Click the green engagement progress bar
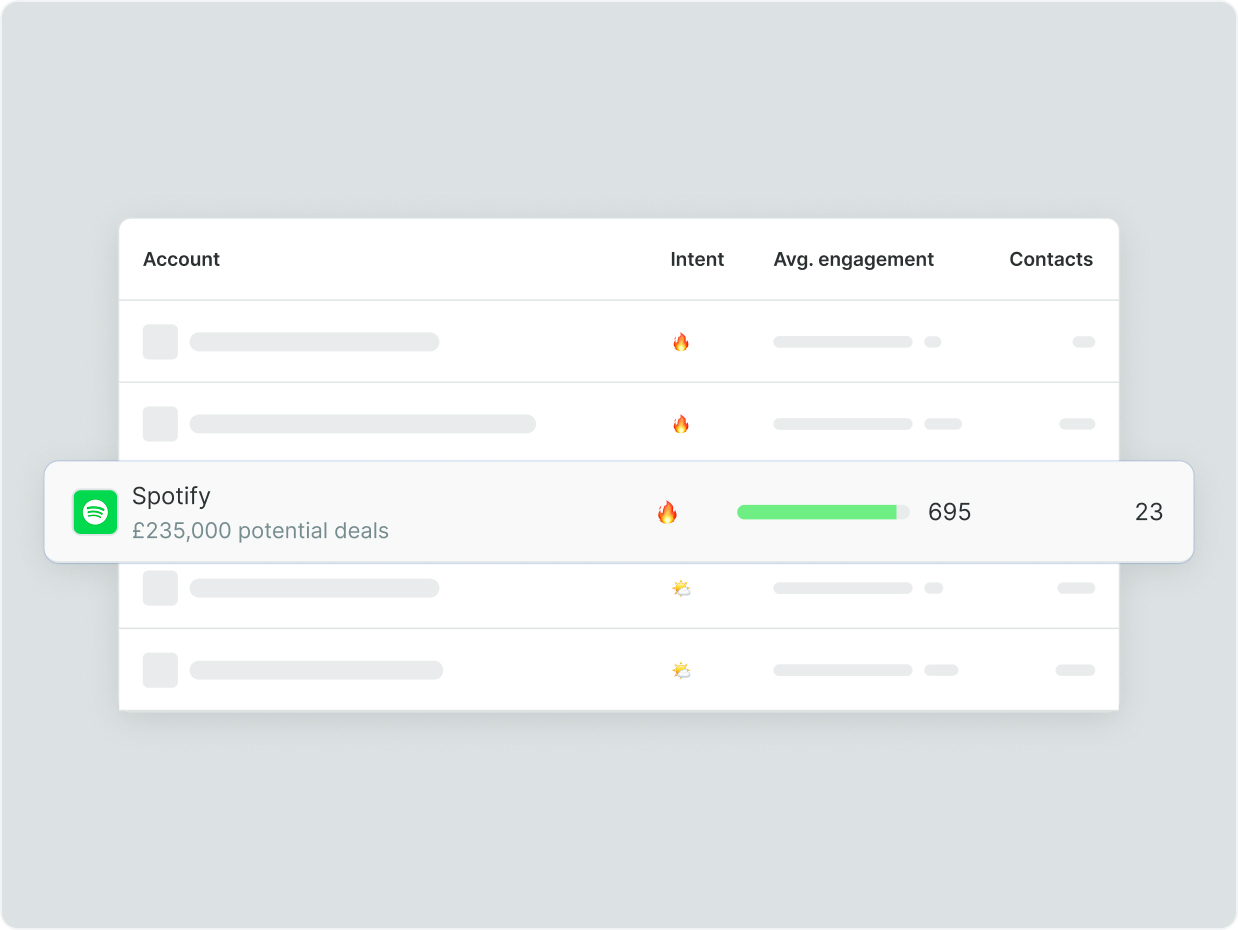The height and width of the screenshot is (930, 1238). pyautogui.click(x=817, y=512)
